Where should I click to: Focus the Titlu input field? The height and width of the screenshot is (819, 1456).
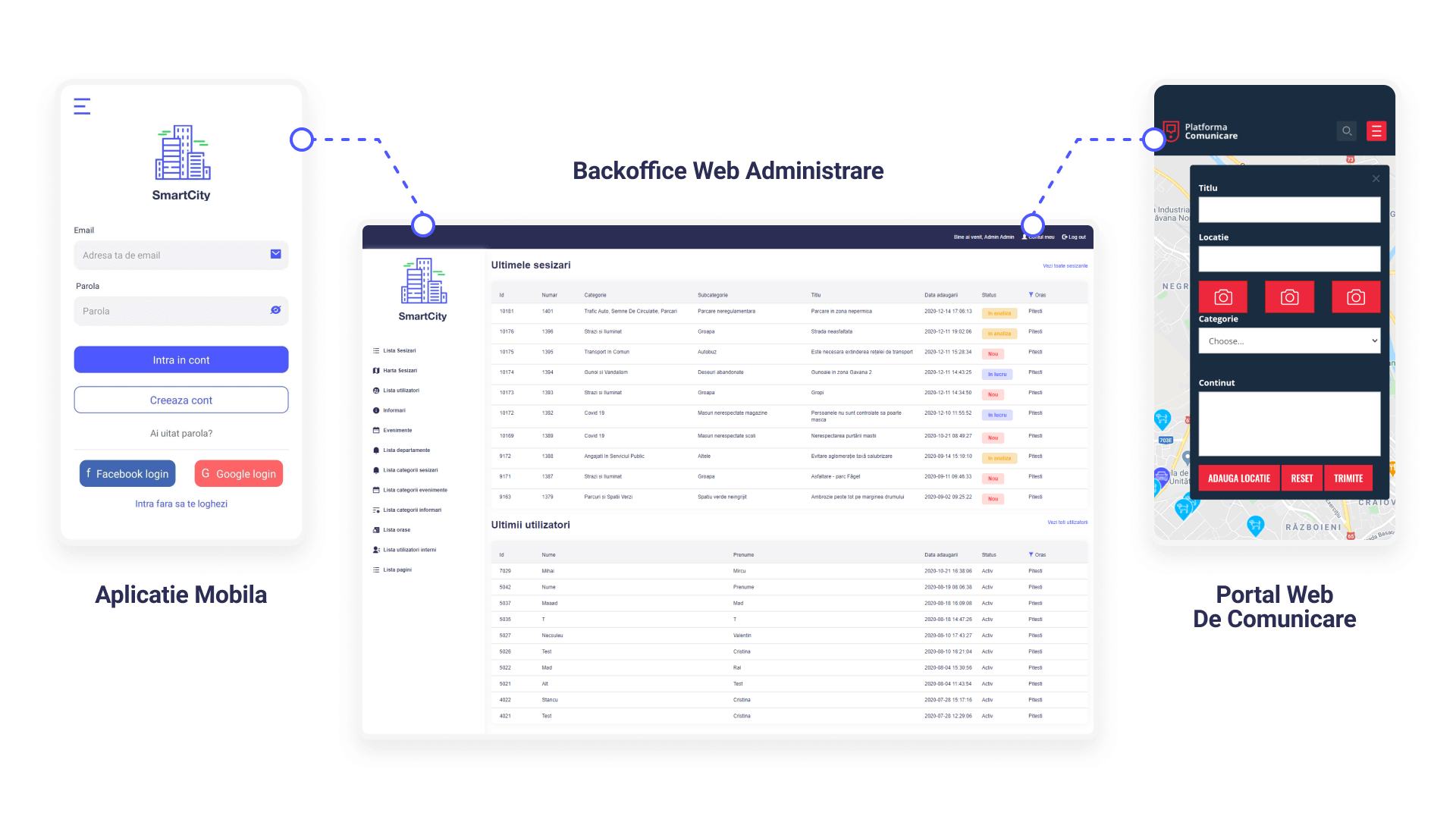[x=1289, y=209]
